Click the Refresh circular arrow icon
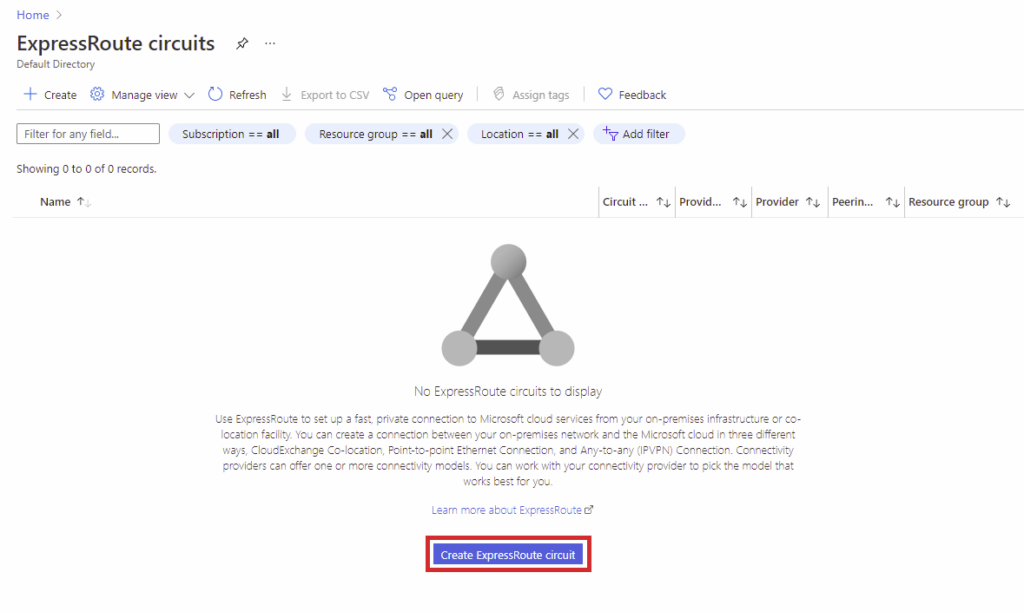This screenshot has height=612, width=1024. pos(215,94)
